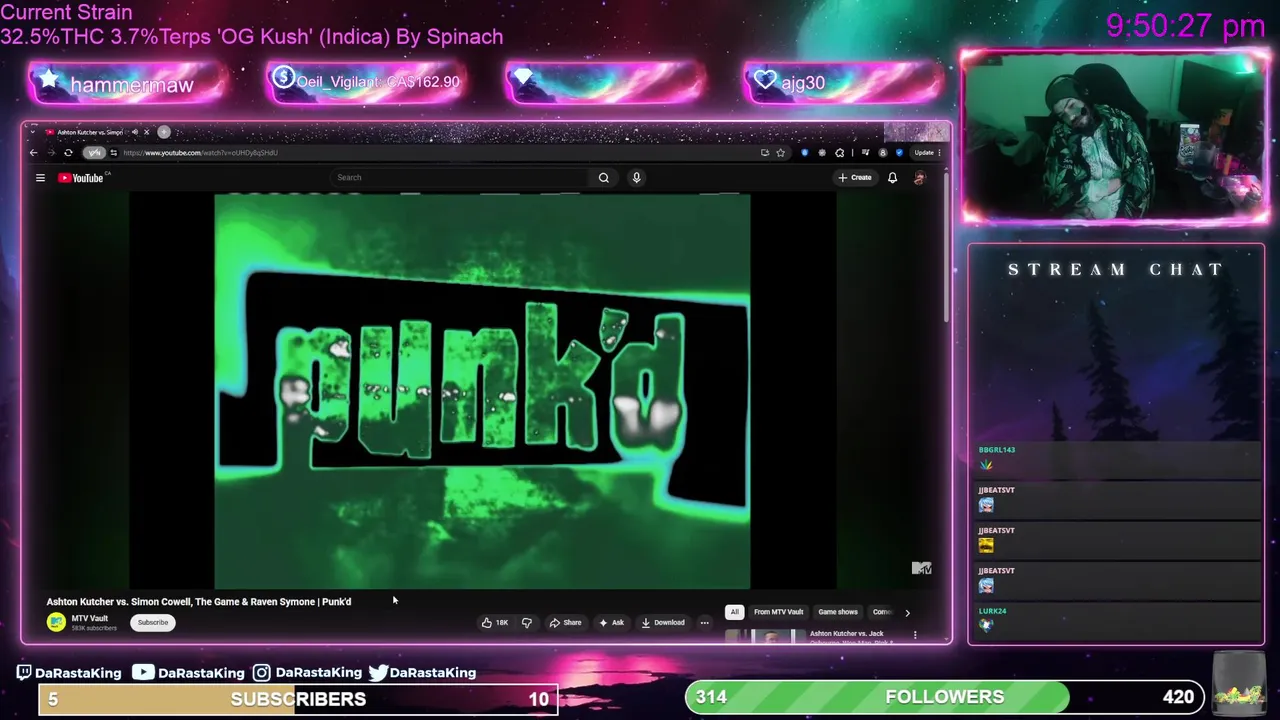The height and width of the screenshot is (720, 1280).
Task: Click the YouTube search magnifier button
Action: 603,178
